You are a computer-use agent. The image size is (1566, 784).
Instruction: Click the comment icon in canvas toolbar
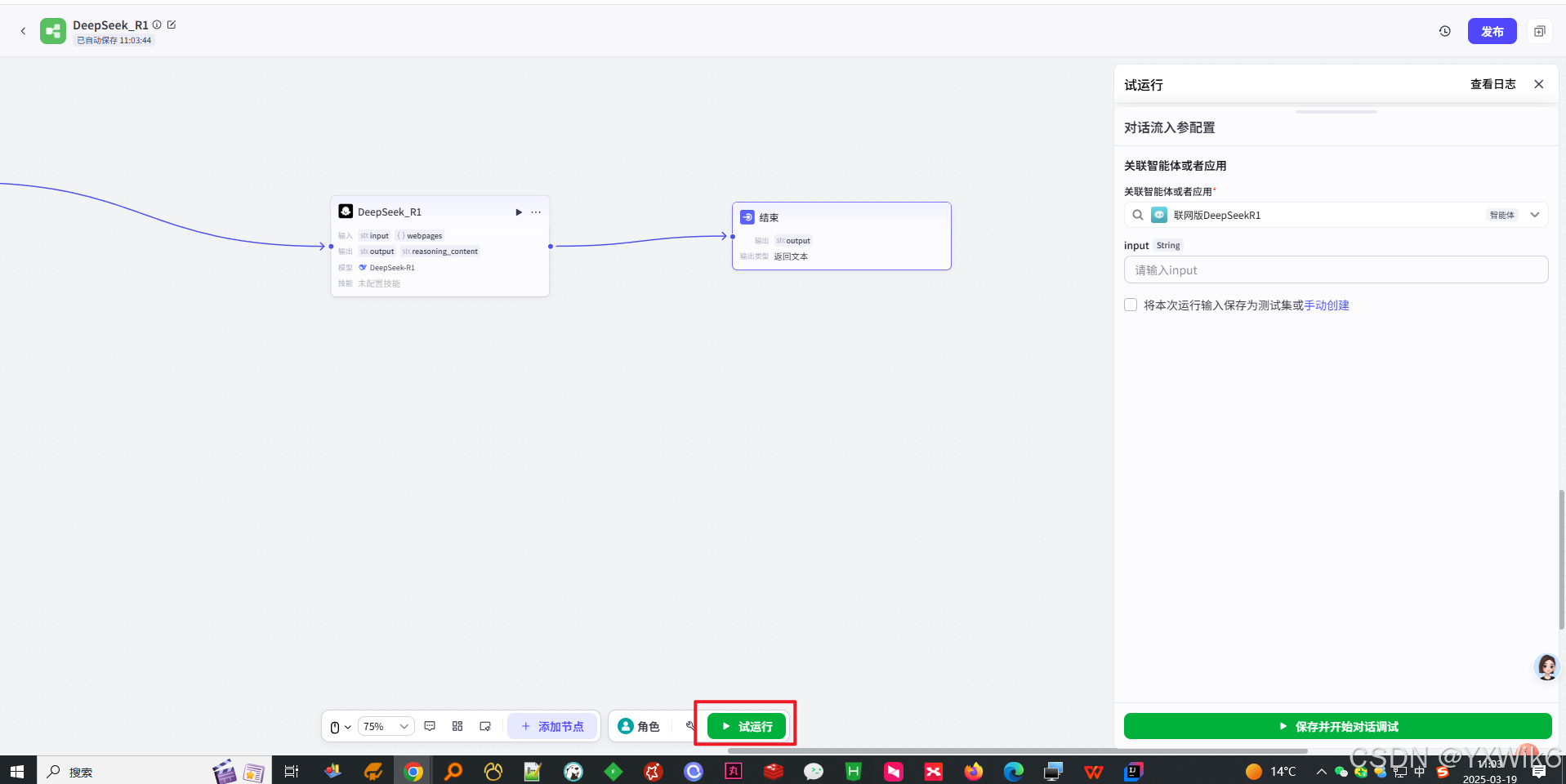point(430,726)
